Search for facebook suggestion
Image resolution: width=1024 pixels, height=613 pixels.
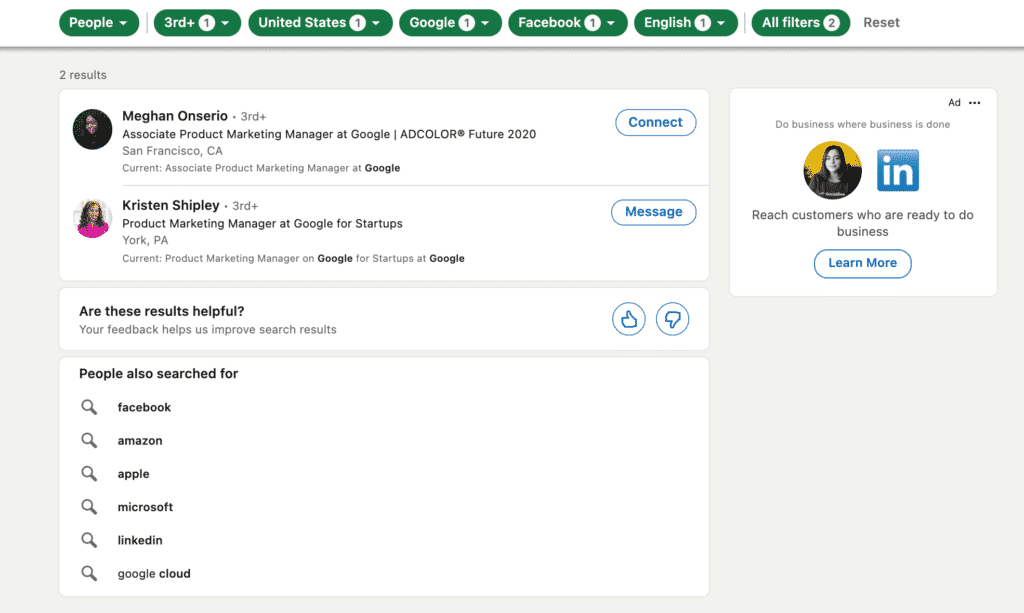pos(144,407)
